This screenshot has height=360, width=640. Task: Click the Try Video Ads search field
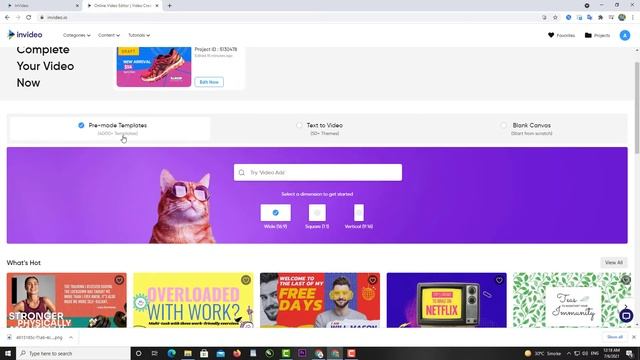click(318, 172)
